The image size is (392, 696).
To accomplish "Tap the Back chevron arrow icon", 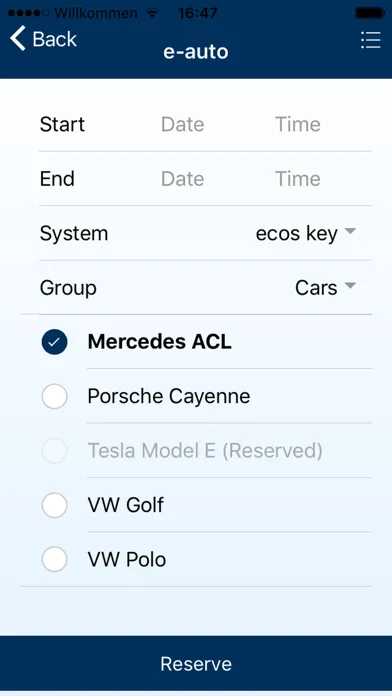I will tap(18, 38).
